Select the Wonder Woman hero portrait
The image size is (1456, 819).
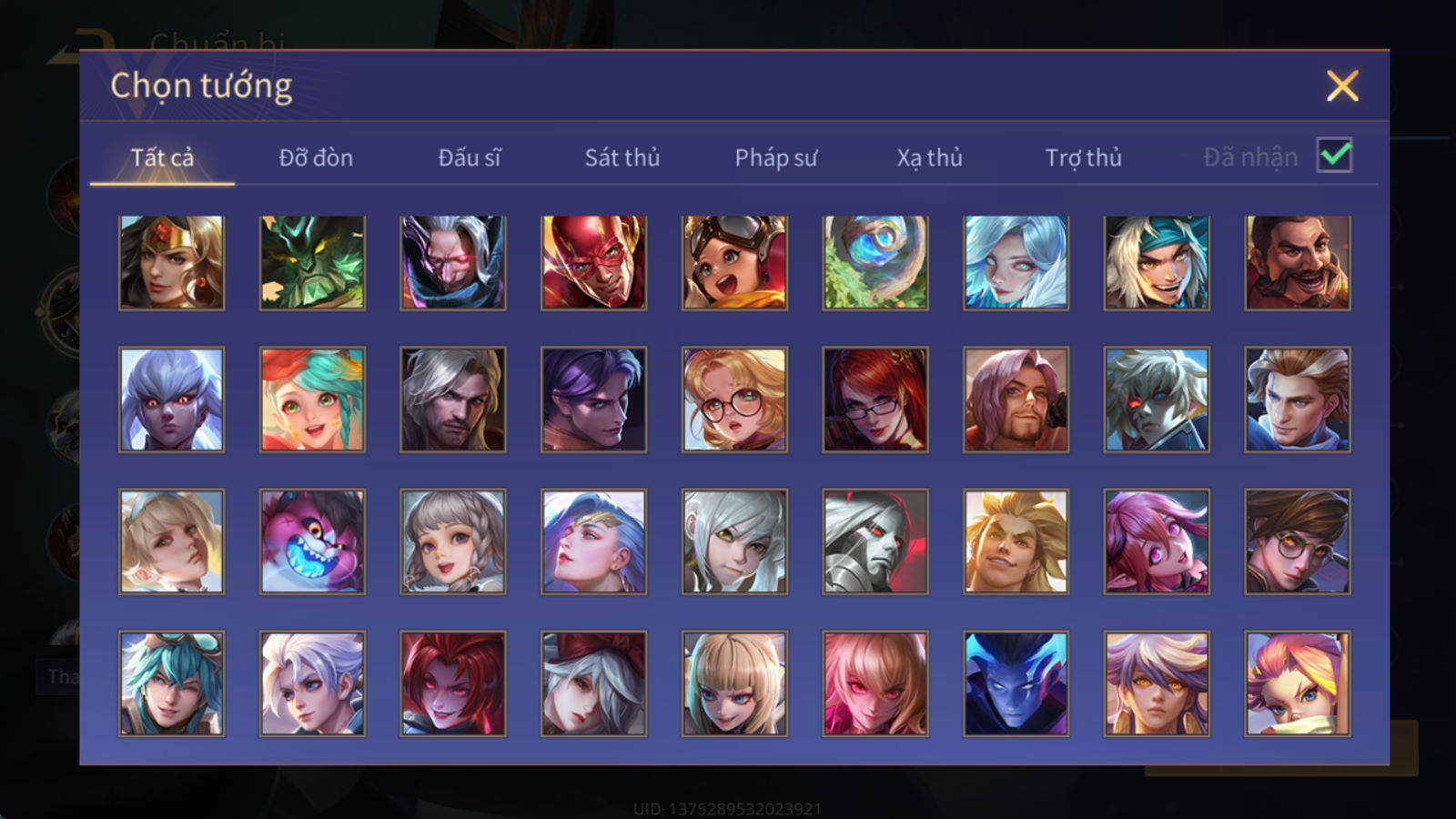coord(171,263)
